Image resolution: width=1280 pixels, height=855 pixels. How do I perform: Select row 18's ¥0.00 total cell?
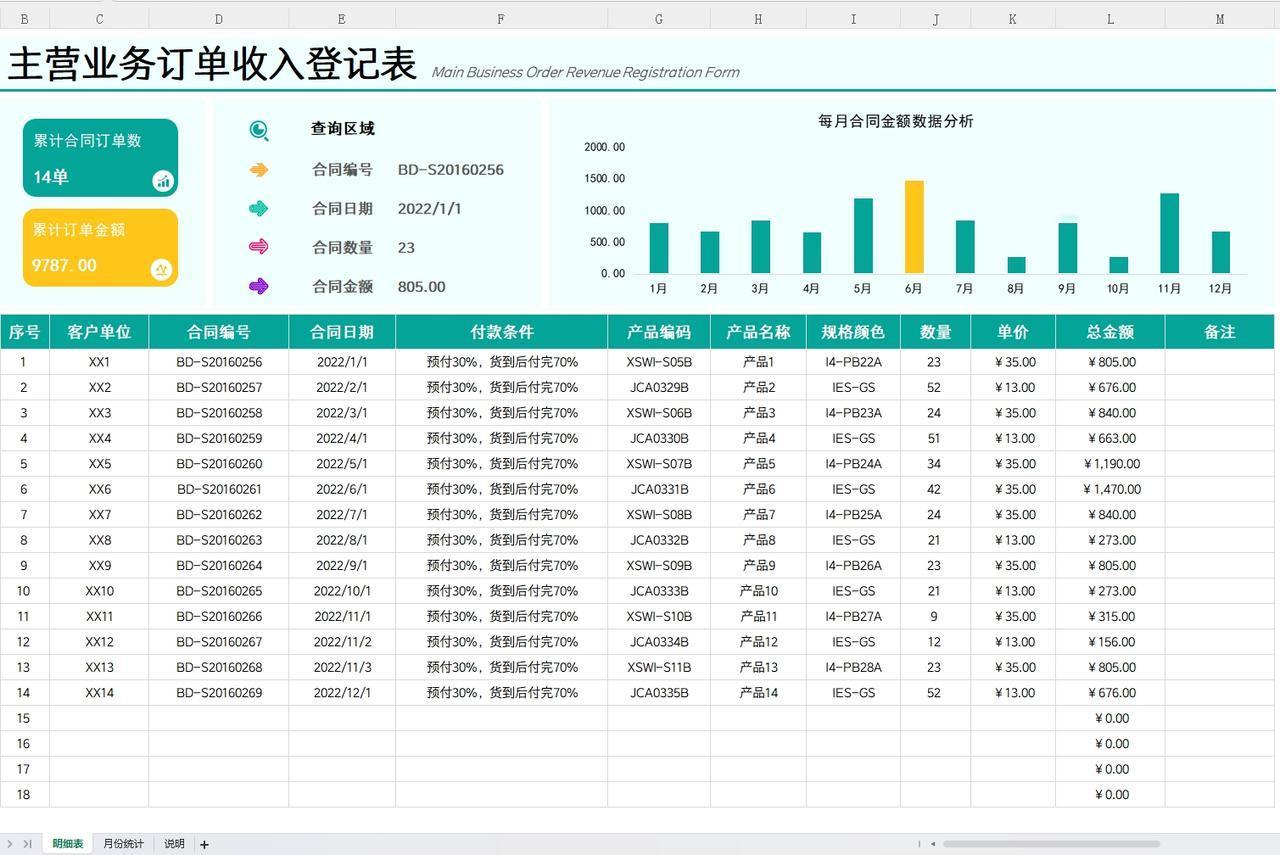point(1110,795)
